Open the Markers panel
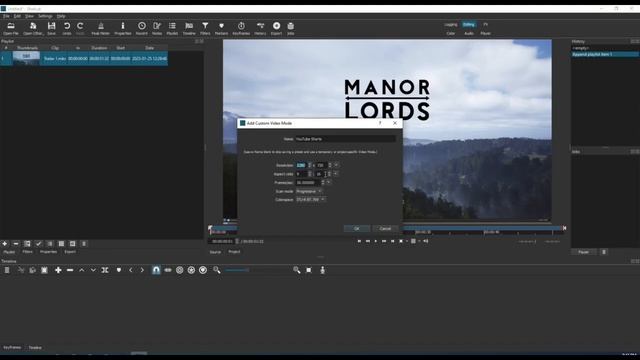640x360 pixels. (221, 29)
